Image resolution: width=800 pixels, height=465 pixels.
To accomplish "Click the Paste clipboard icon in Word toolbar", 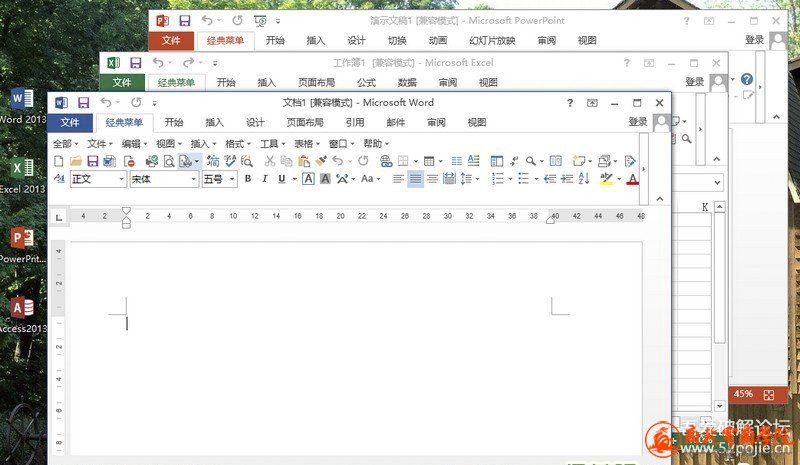I will point(304,161).
